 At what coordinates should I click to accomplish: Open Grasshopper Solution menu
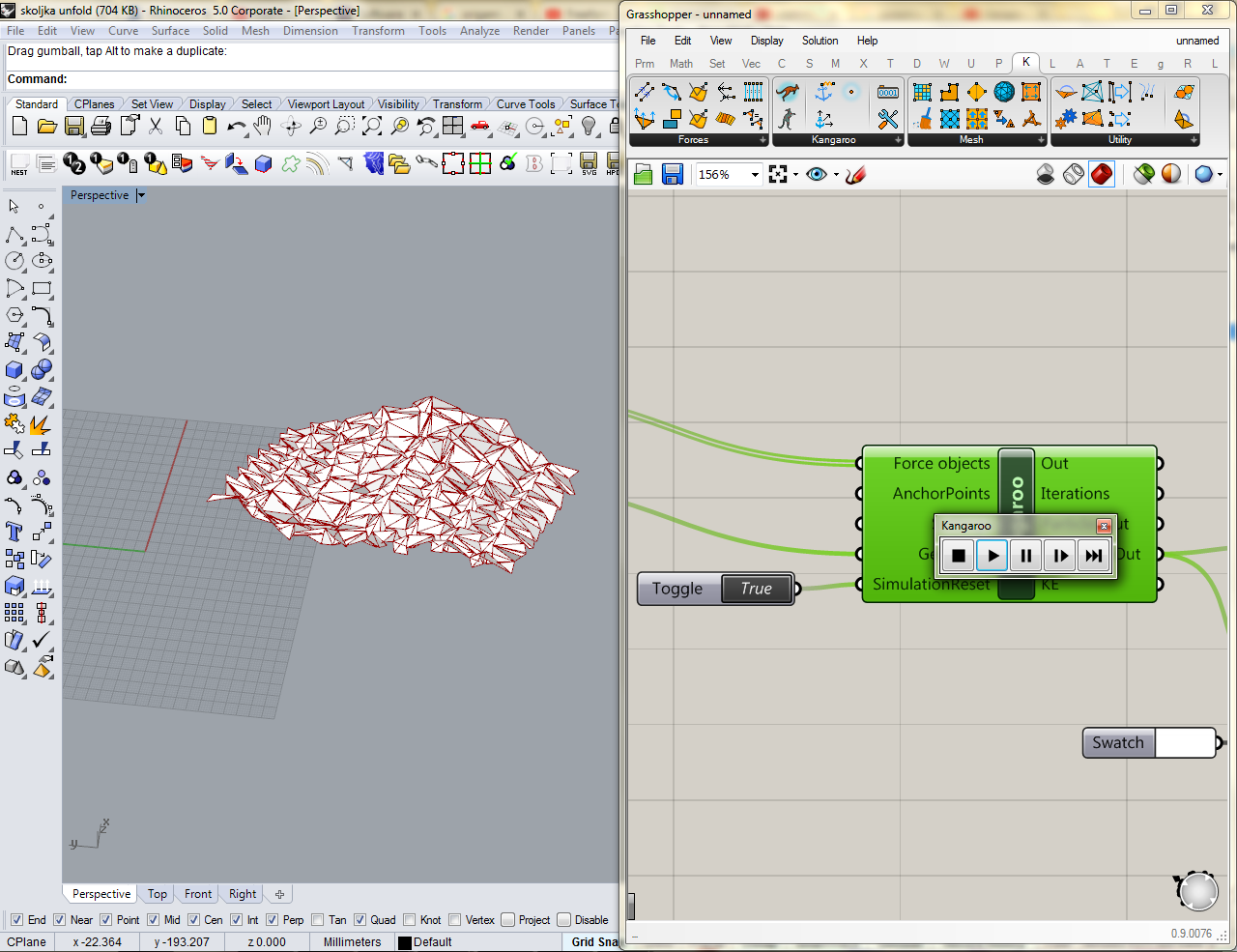coord(820,41)
